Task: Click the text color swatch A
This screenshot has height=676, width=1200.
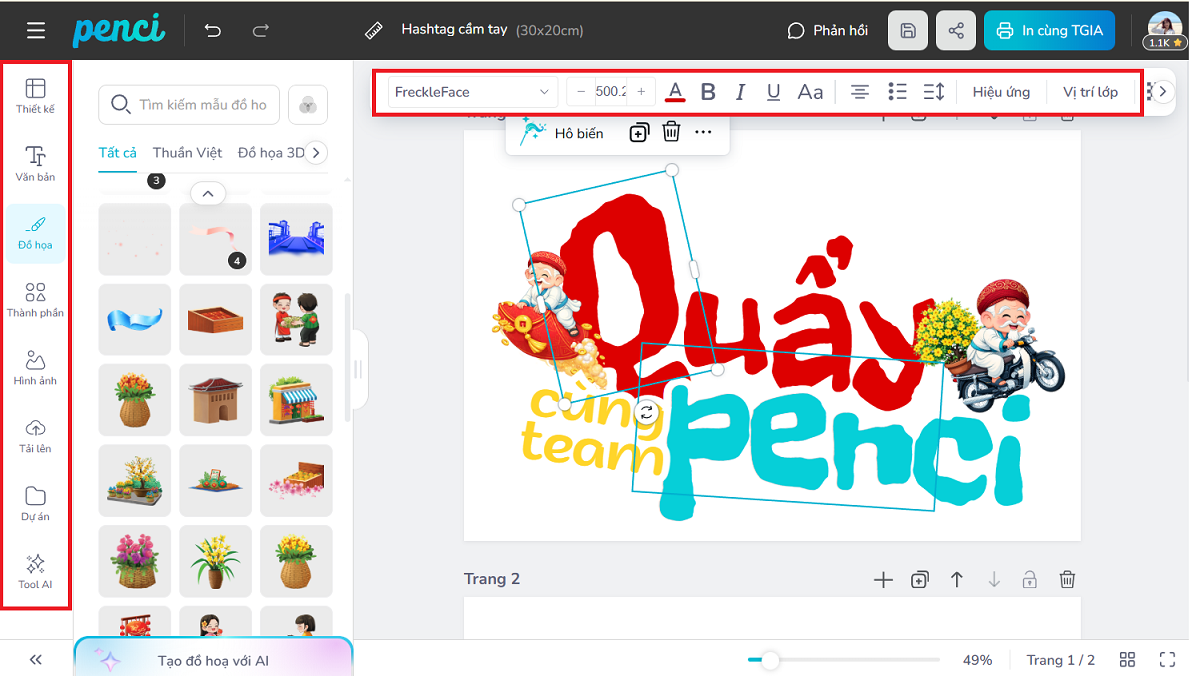Action: pyautogui.click(x=676, y=92)
